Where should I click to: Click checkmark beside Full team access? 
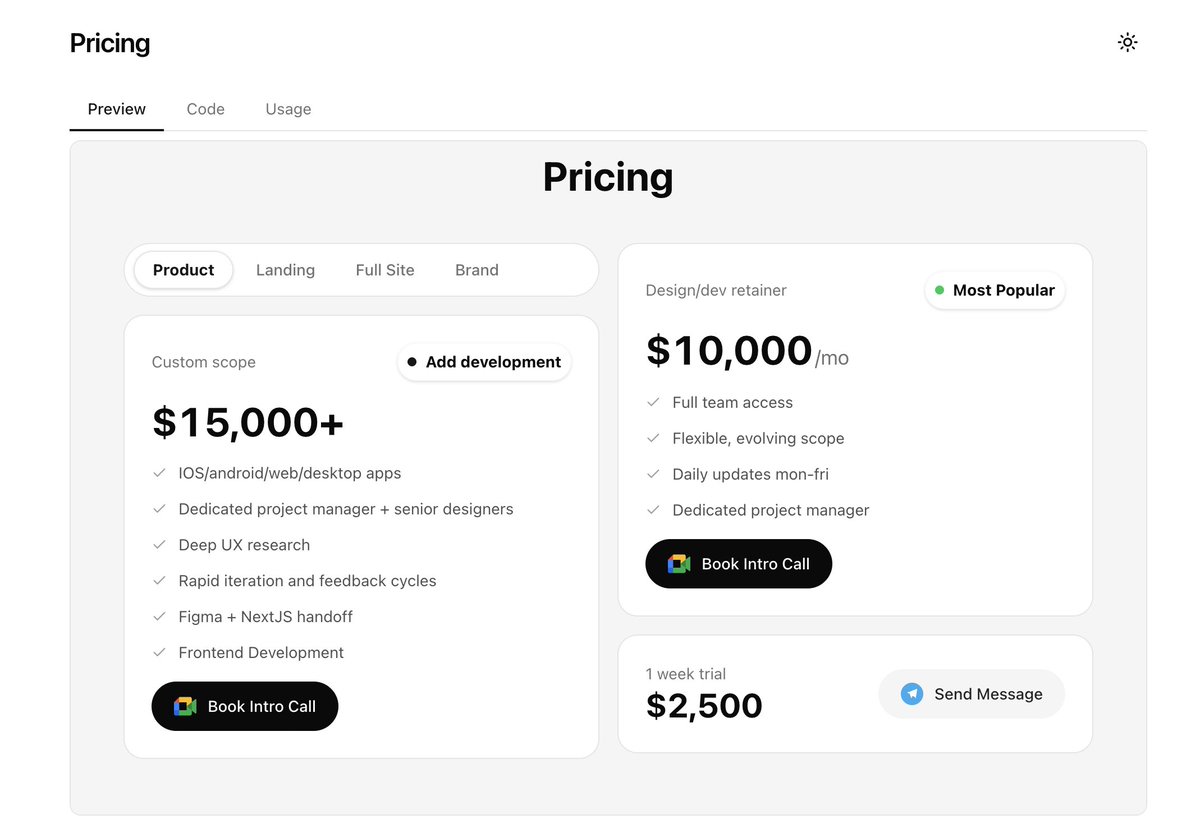pyautogui.click(x=653, y=402)
